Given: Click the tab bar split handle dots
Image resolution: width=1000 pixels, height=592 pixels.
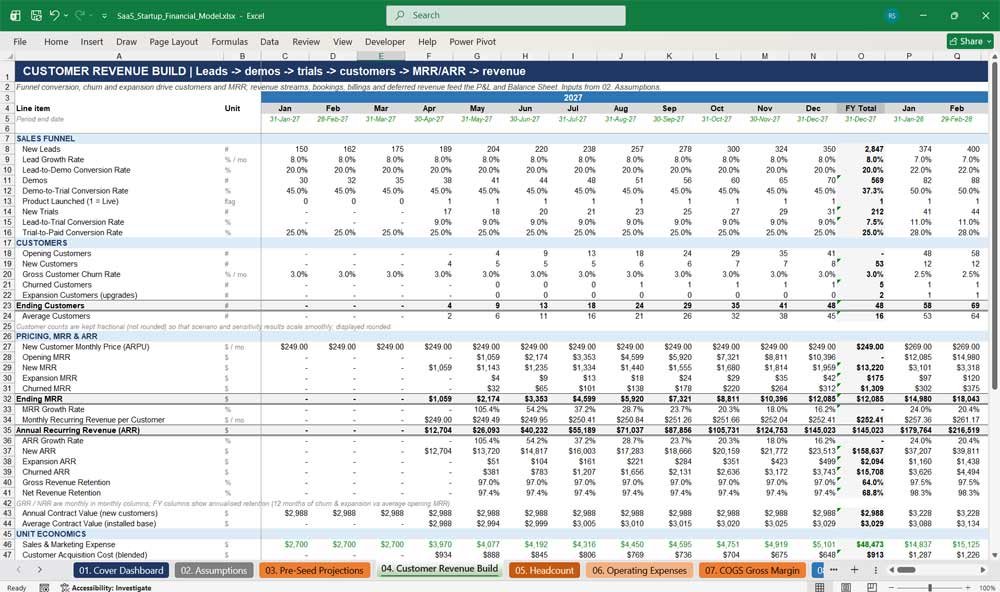Looking at the screenshot, I should pyautogui.click(x=876, y=570).
